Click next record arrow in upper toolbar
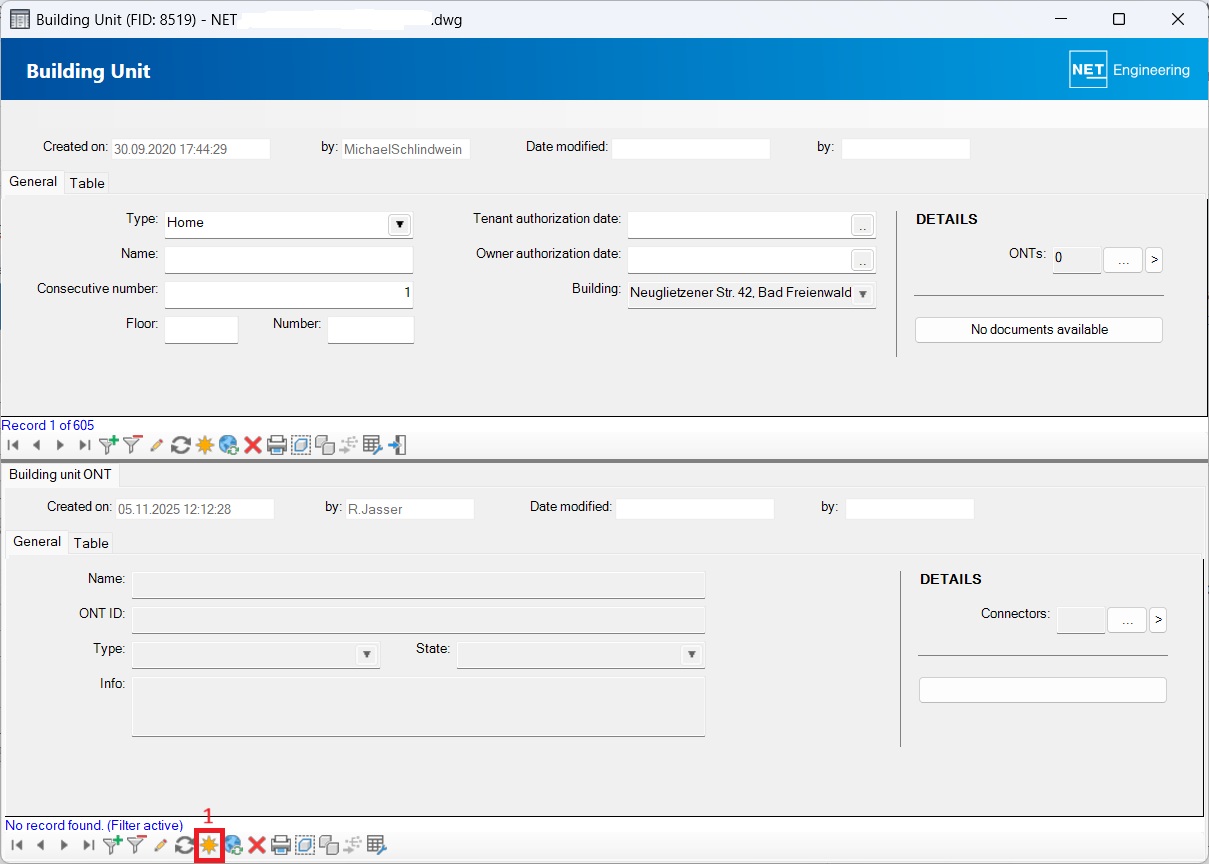Image resolution: width=1209 pixels, height=864 pixels. 61,445
